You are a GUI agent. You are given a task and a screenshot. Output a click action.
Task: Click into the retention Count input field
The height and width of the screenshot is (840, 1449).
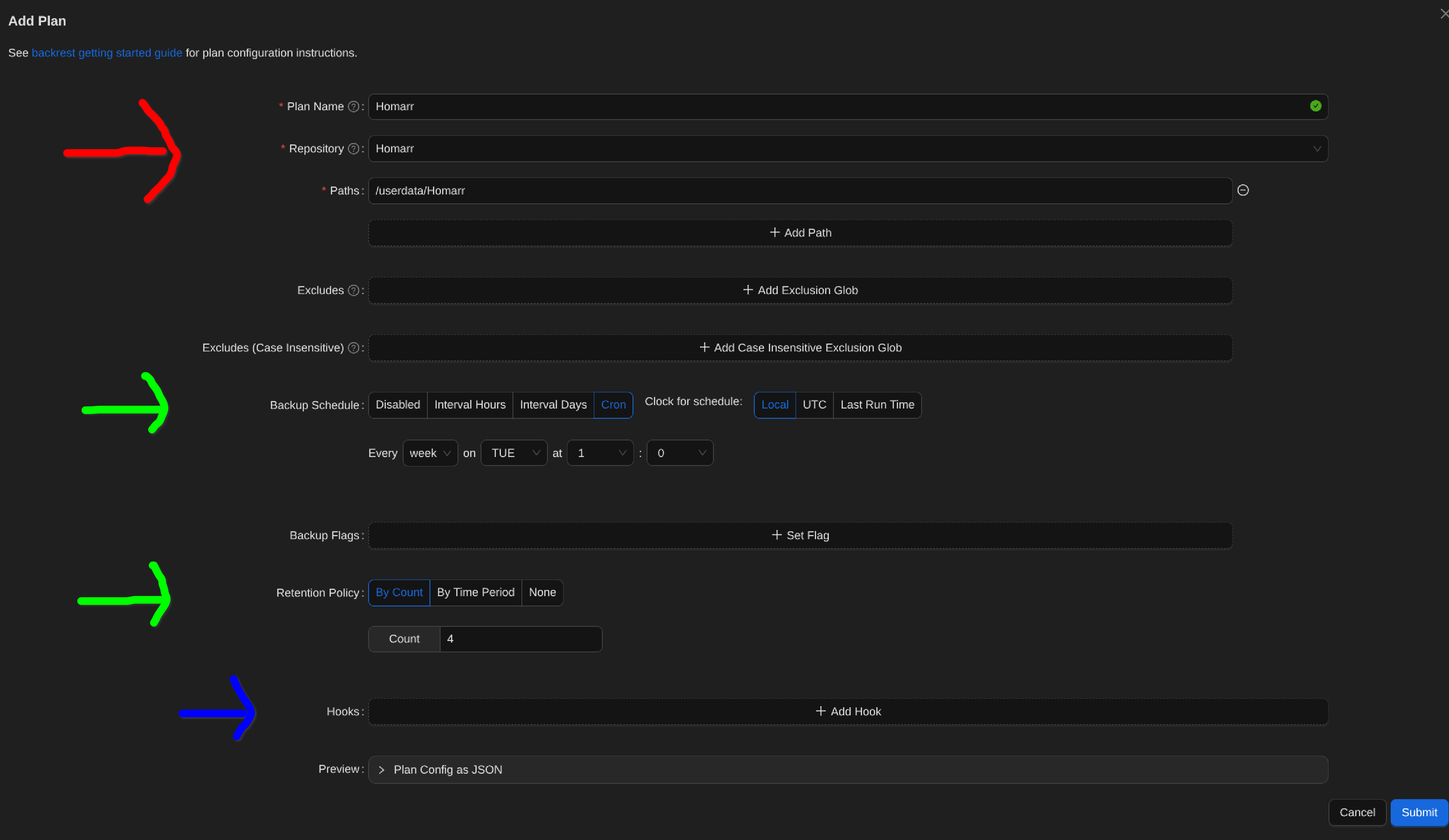point(520,639)
